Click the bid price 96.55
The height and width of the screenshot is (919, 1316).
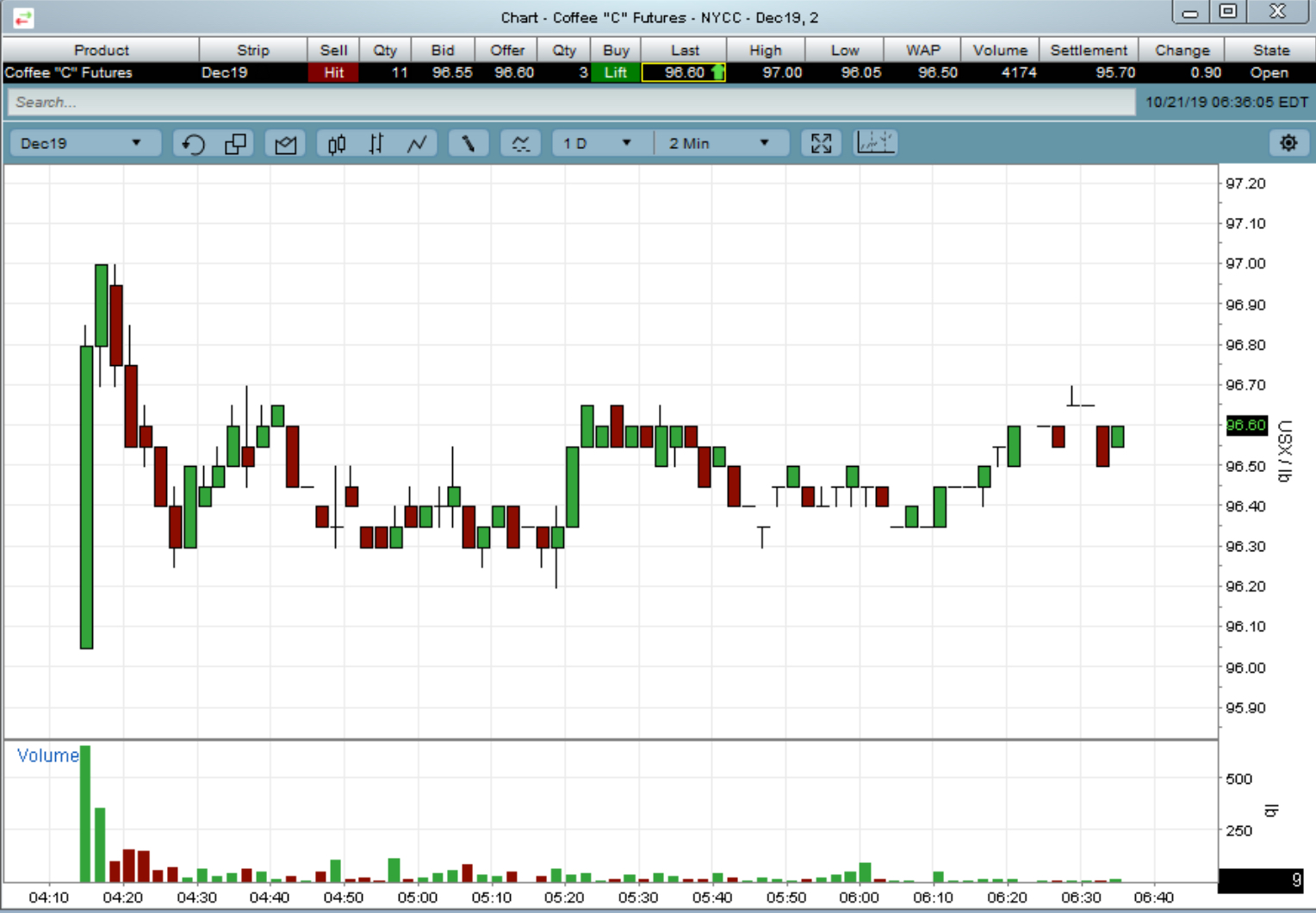coord(452,73)
